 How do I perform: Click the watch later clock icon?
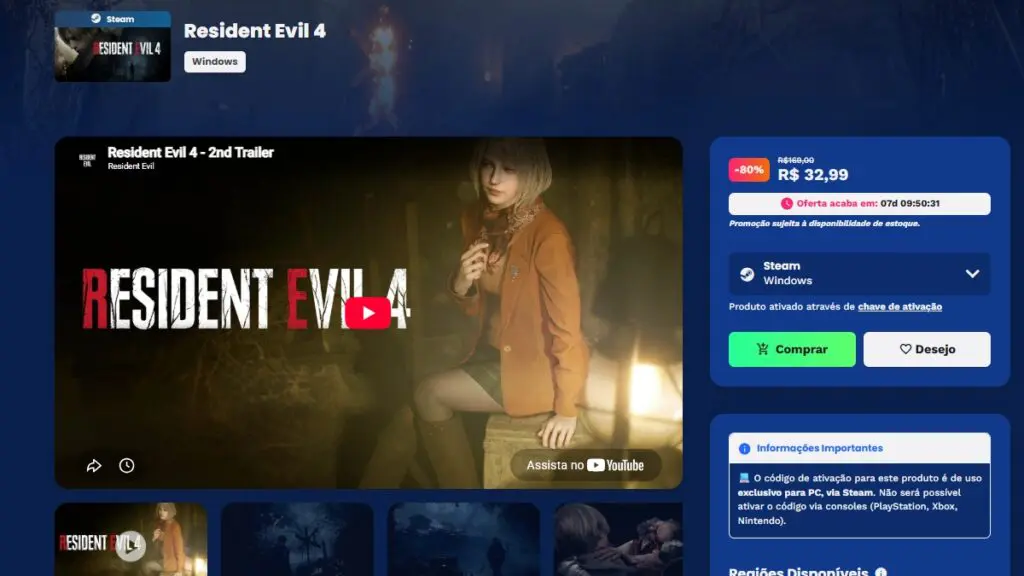coord(127,466)
